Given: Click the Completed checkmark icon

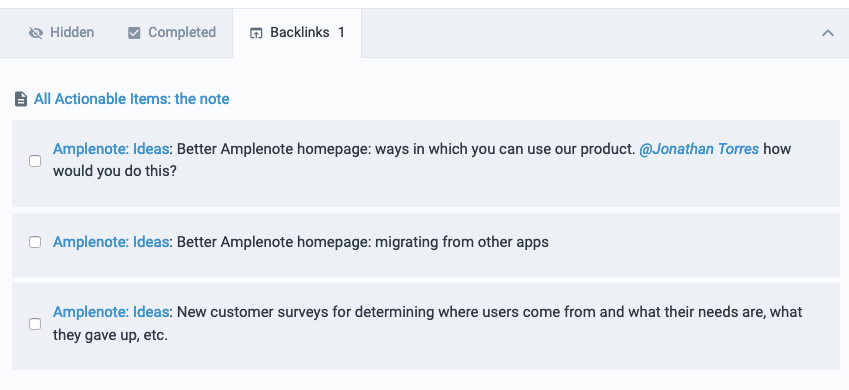Looking at the screenshot, I should [x=134, y=34].
